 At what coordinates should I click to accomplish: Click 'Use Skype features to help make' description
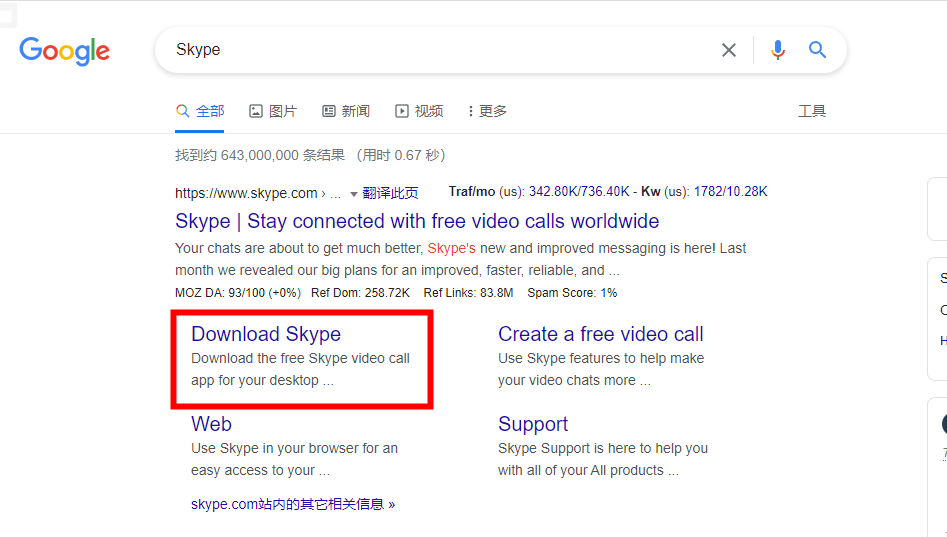pyautogui.click(x=601, y=369)
